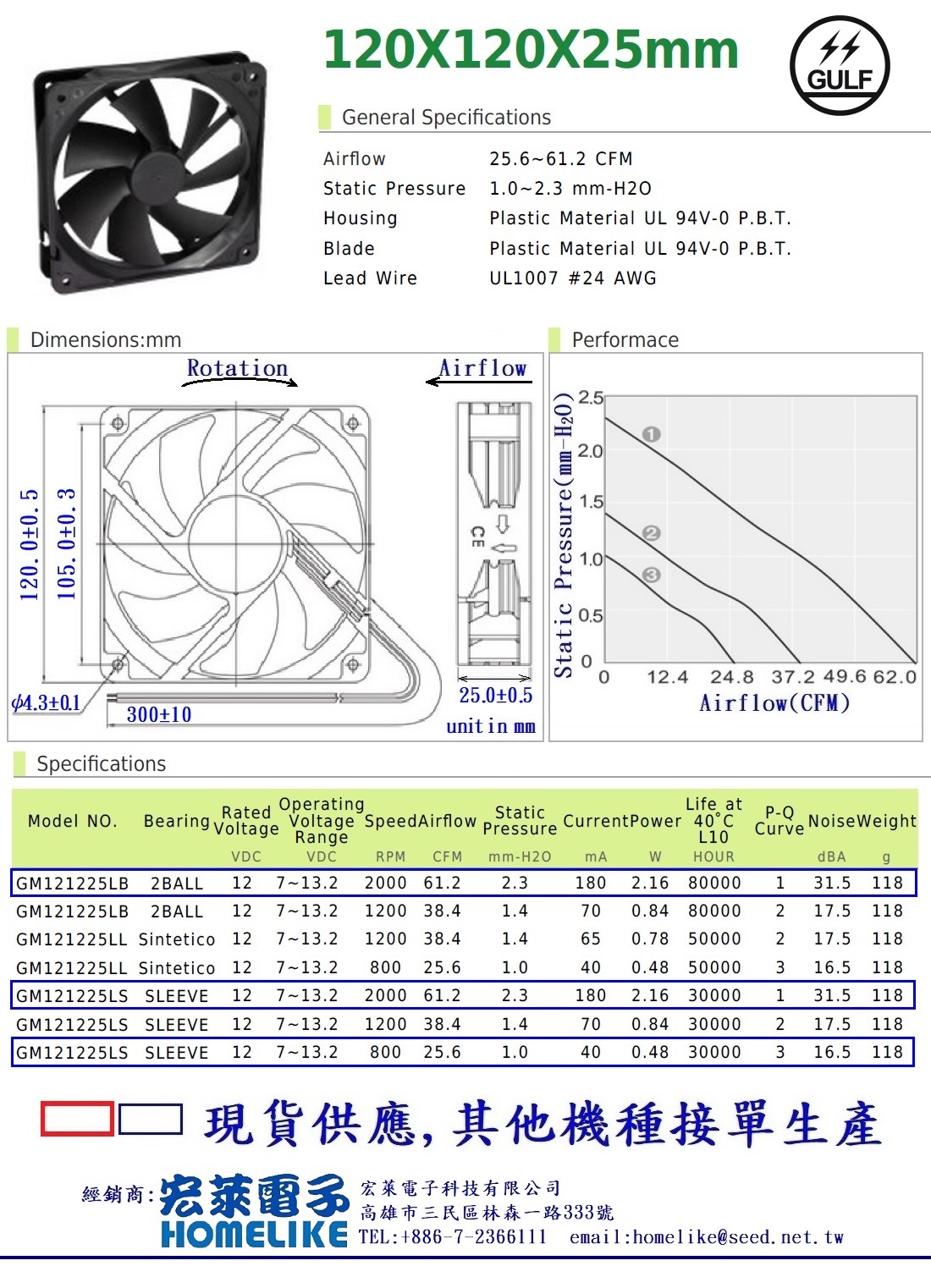Click the Static Pressure(mm-H2O) axis label

(563, 535)
